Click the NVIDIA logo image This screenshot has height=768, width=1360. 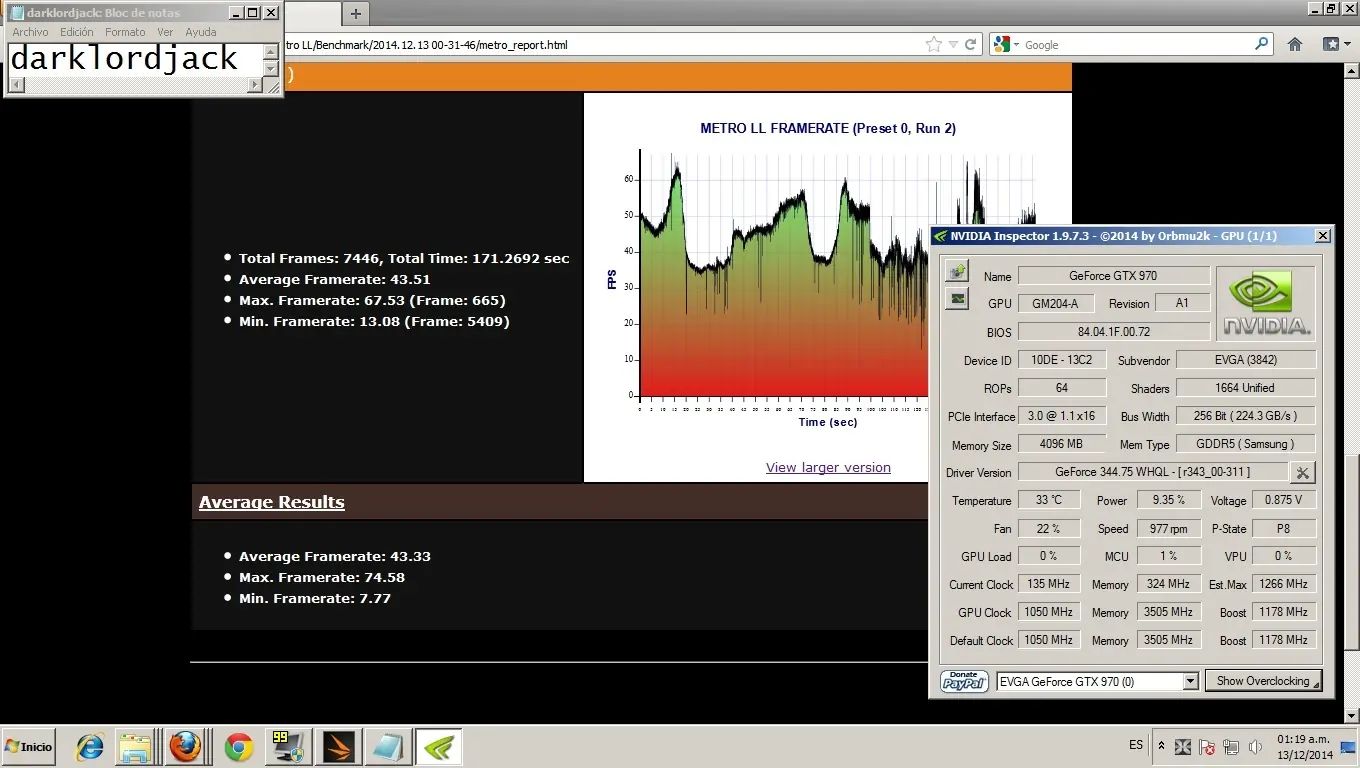pos(1266,304)
